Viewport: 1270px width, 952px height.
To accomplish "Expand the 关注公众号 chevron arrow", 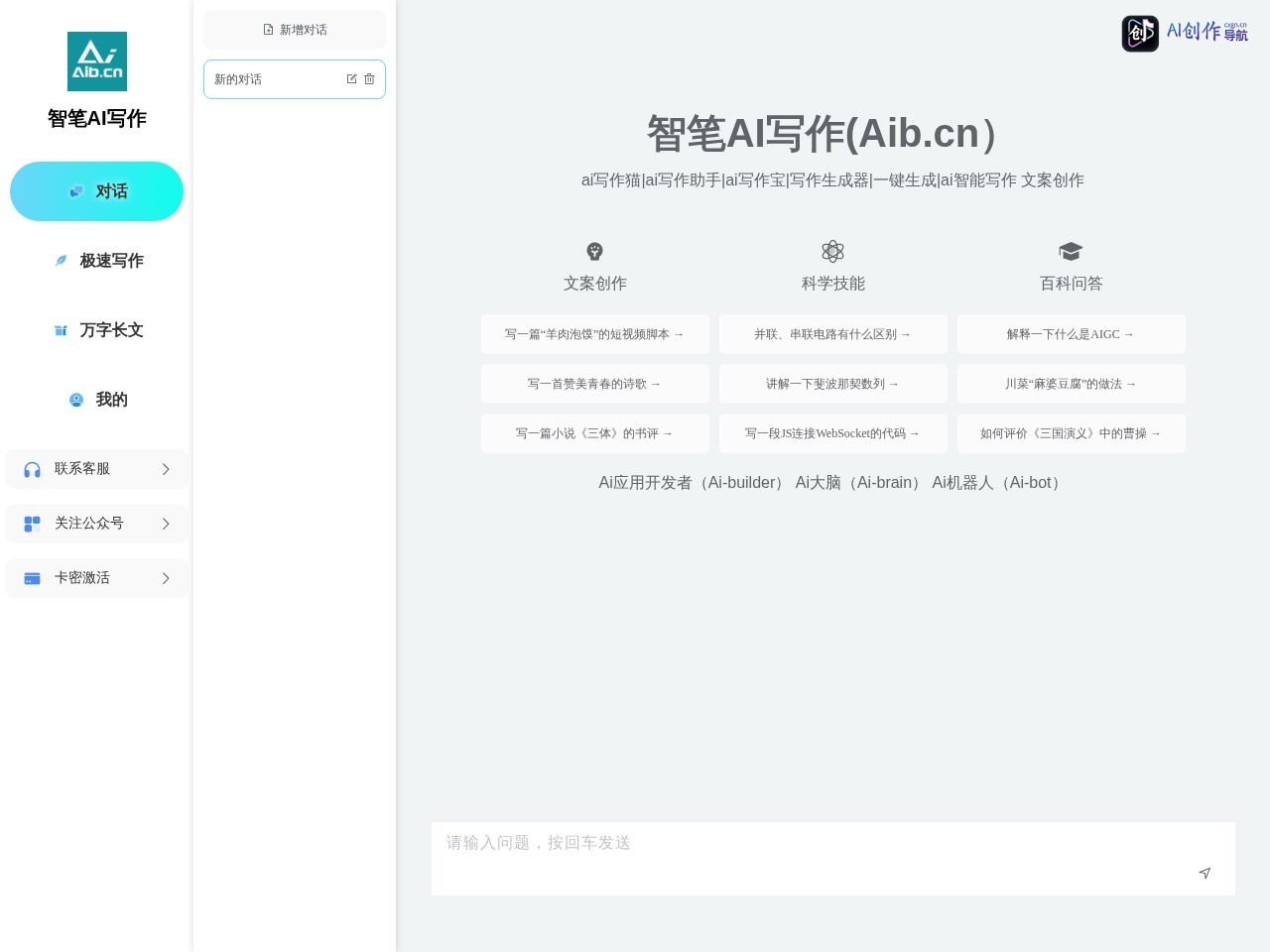I will 166,524.
